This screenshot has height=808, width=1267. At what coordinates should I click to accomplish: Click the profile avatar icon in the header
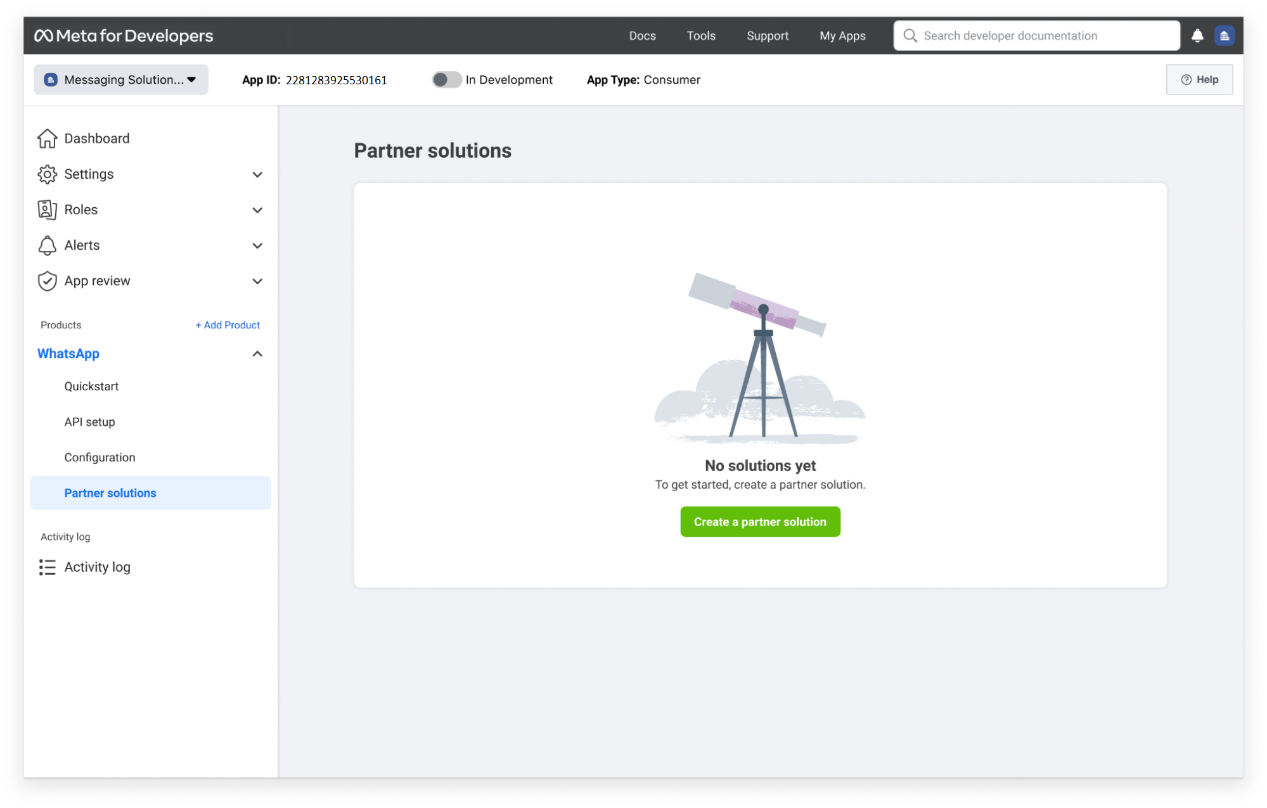pos(1224,36)
